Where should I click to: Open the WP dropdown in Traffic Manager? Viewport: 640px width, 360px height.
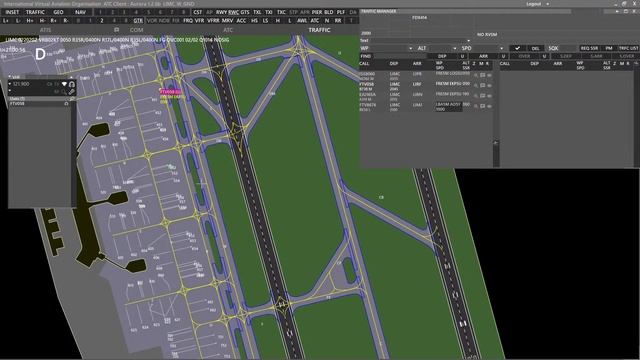click(x=410, y=49)
